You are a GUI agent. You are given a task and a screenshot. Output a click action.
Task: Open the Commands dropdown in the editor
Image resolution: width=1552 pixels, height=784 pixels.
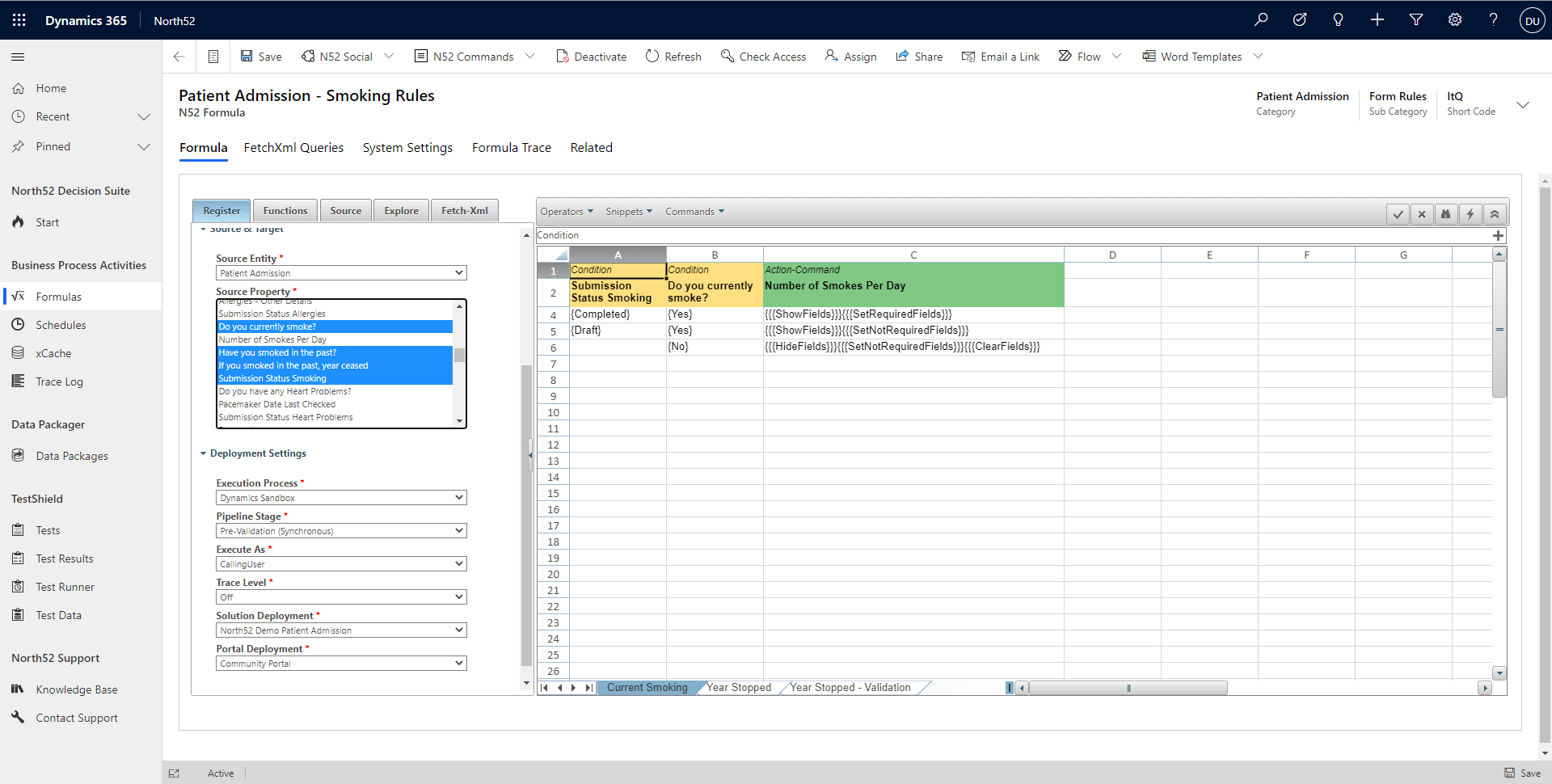(693, 211)
